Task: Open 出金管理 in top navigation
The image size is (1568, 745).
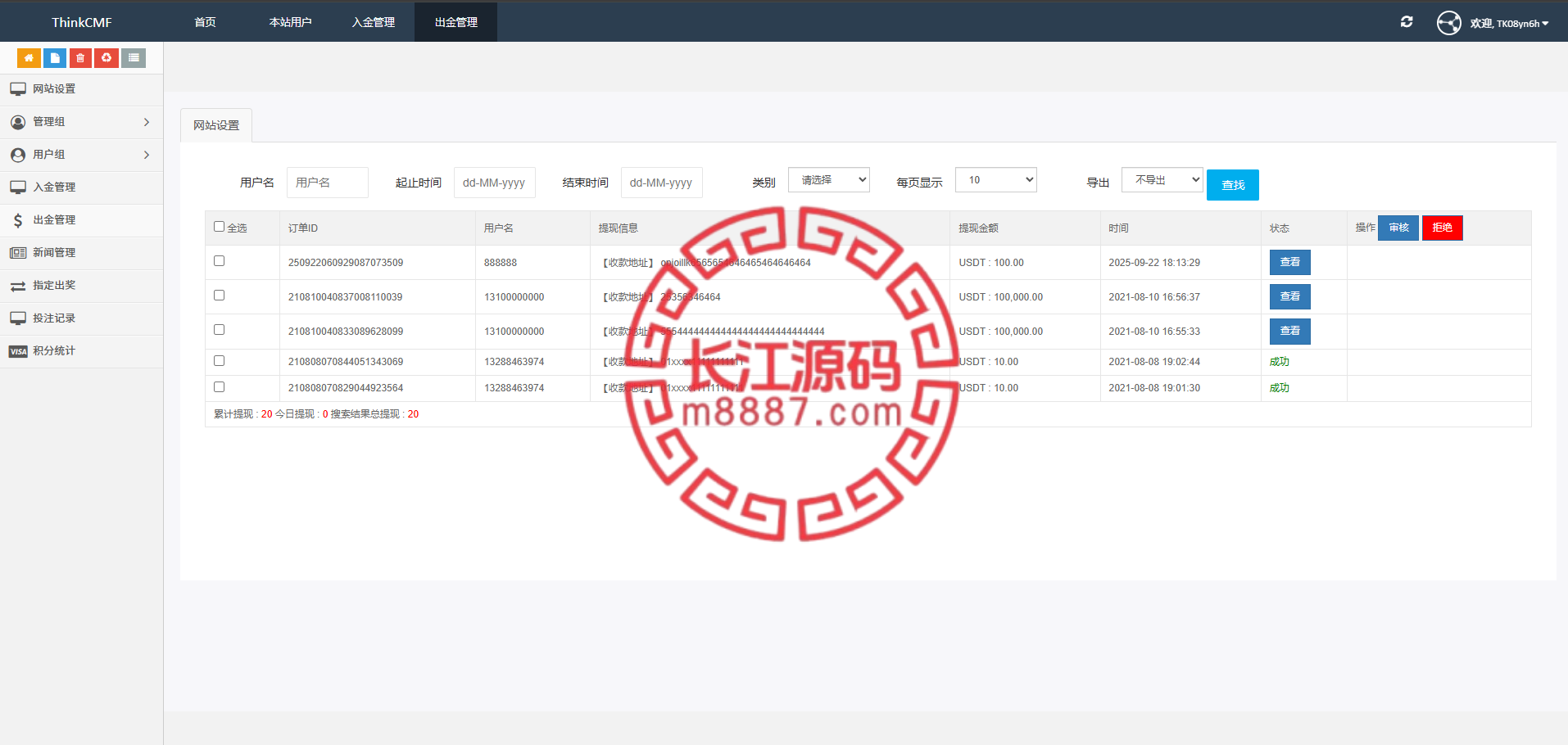Action: tap(455, 22)
